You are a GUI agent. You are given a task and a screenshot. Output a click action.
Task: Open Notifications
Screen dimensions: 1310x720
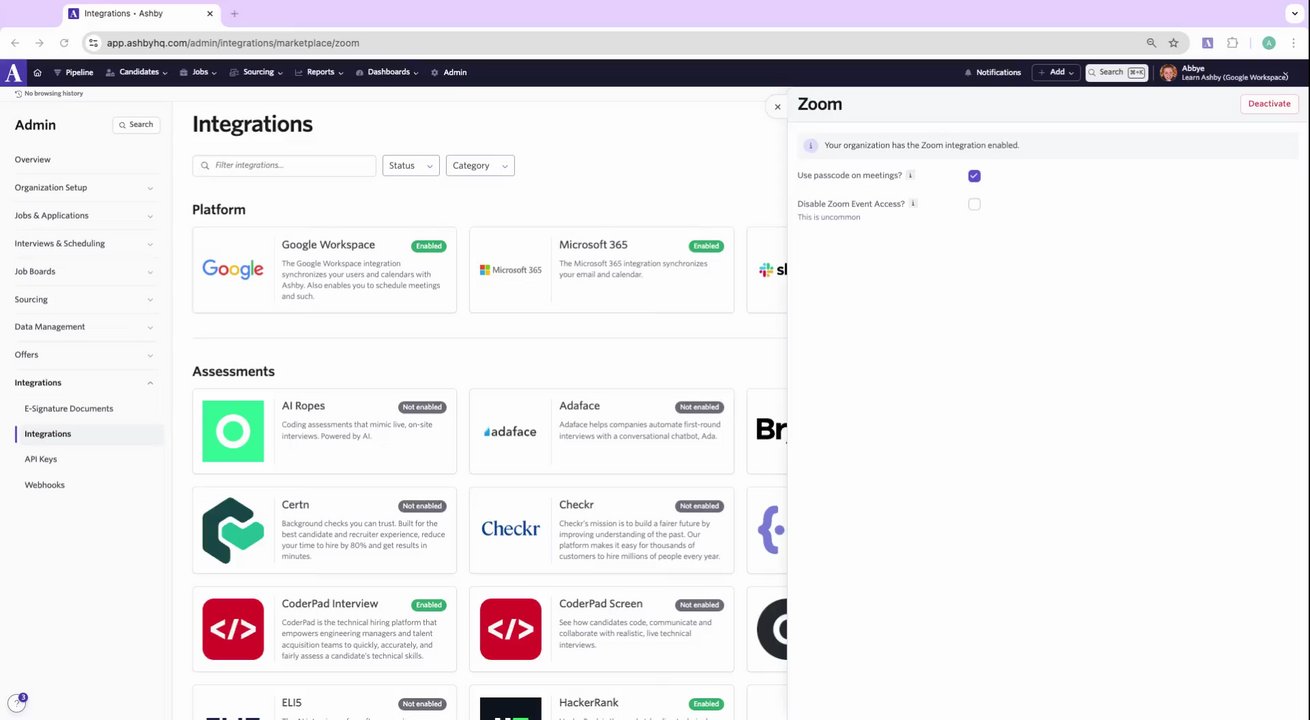[992, 72]
